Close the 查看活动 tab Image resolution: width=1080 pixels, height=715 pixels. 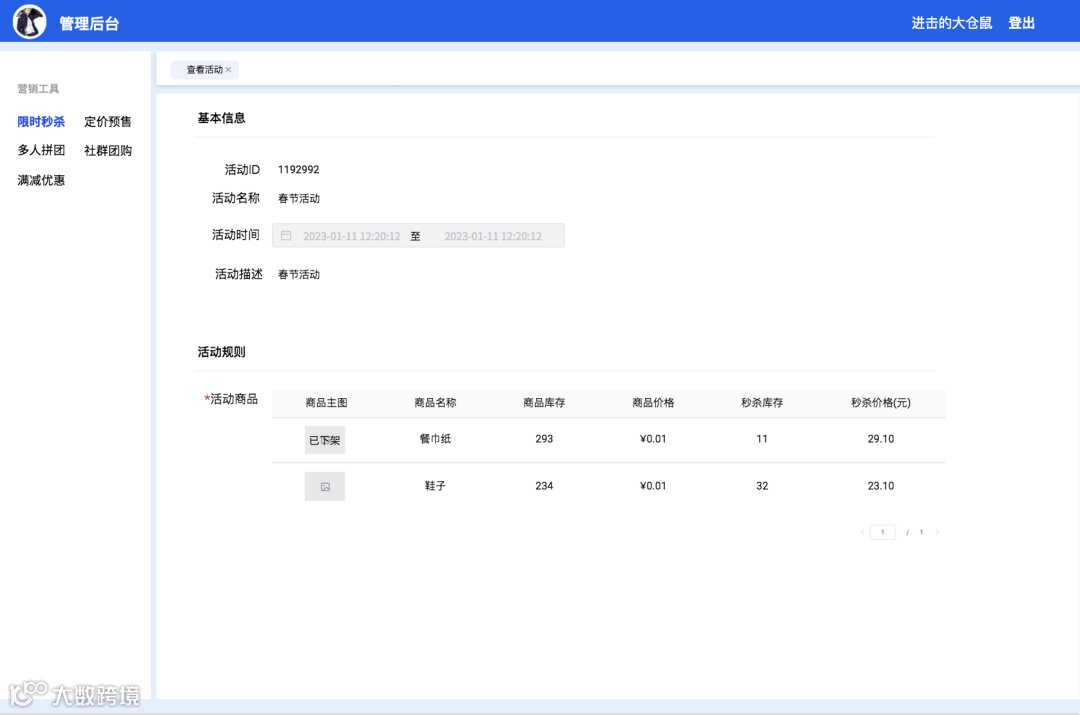229,70
